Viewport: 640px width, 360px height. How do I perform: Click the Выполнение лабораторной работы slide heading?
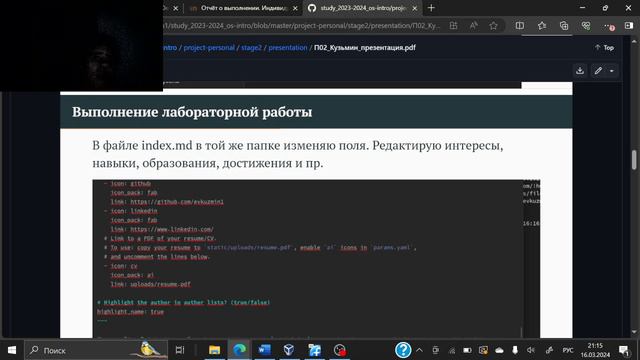click(192, 112)
